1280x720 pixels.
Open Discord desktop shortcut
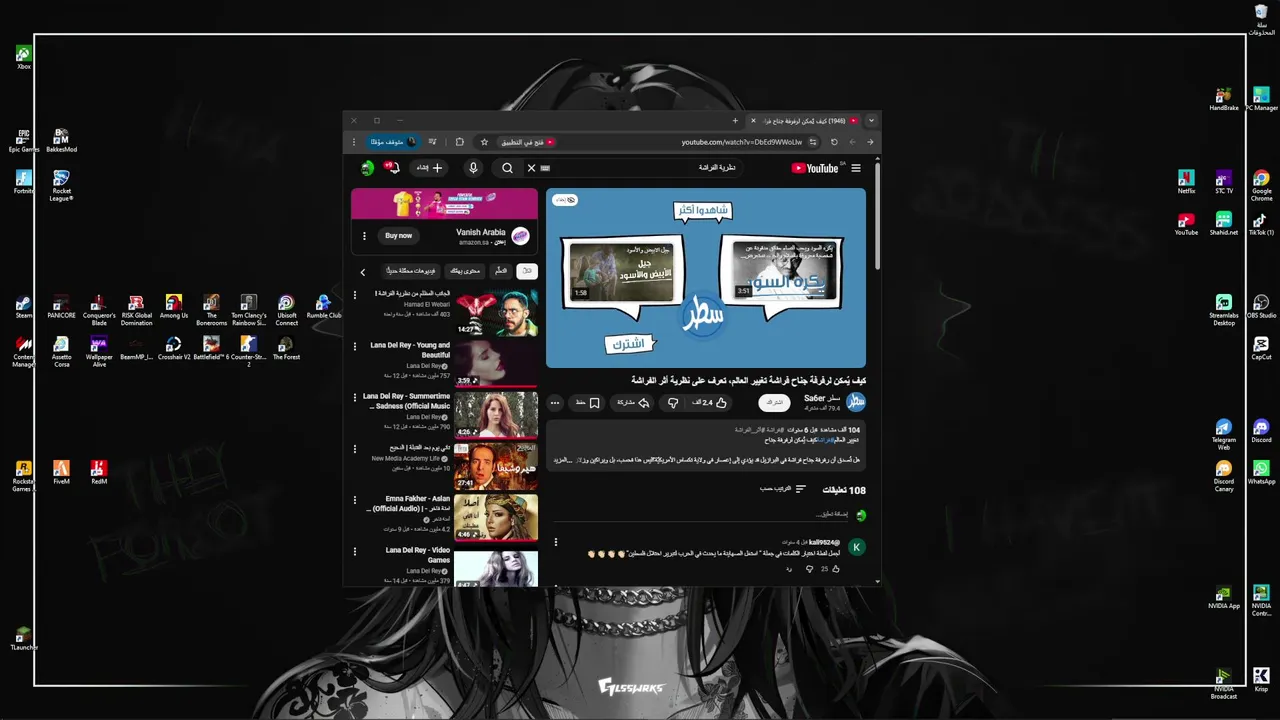click(1261, 431)
